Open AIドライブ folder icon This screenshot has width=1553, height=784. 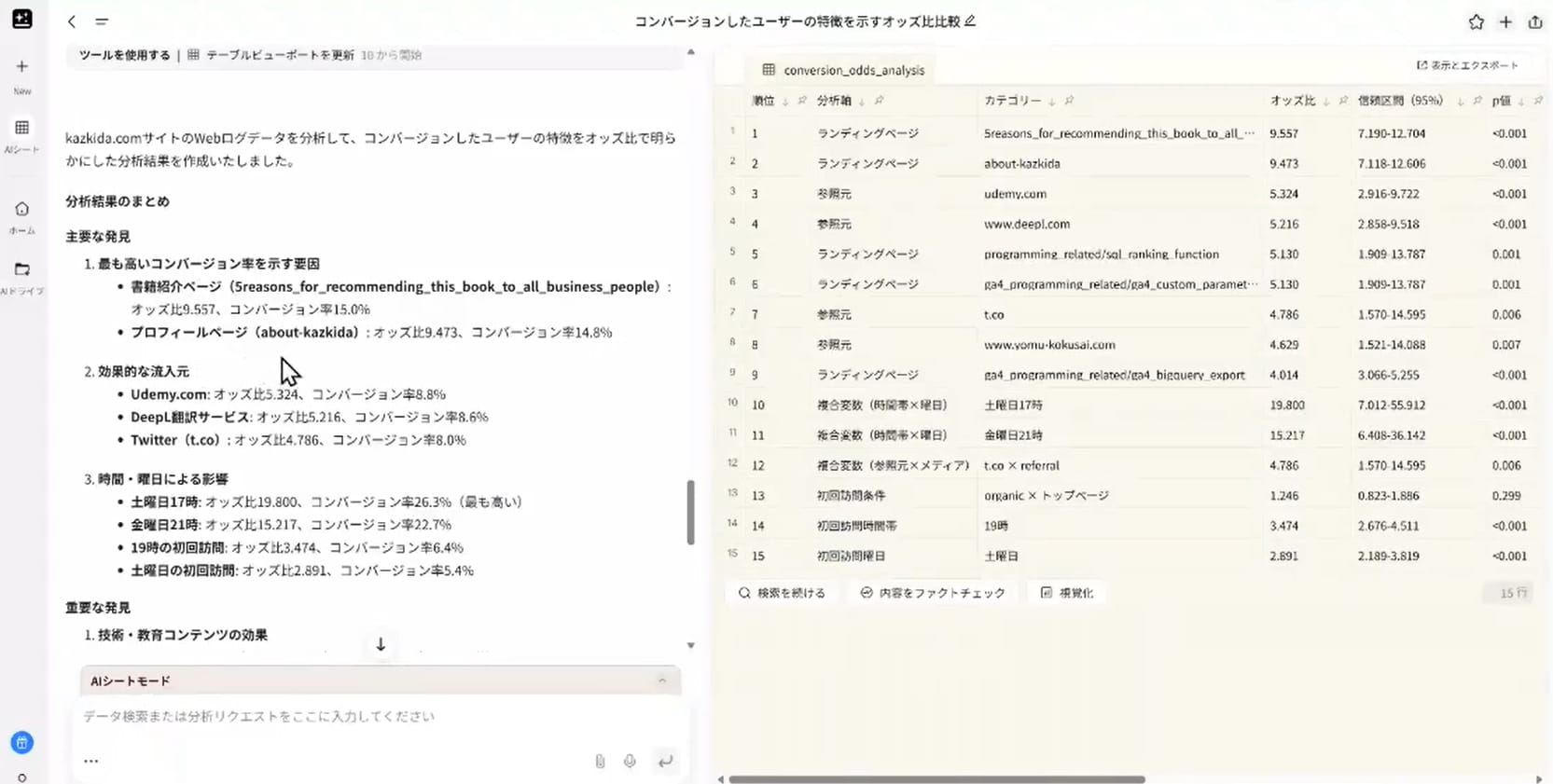click(x=21, y=270)
